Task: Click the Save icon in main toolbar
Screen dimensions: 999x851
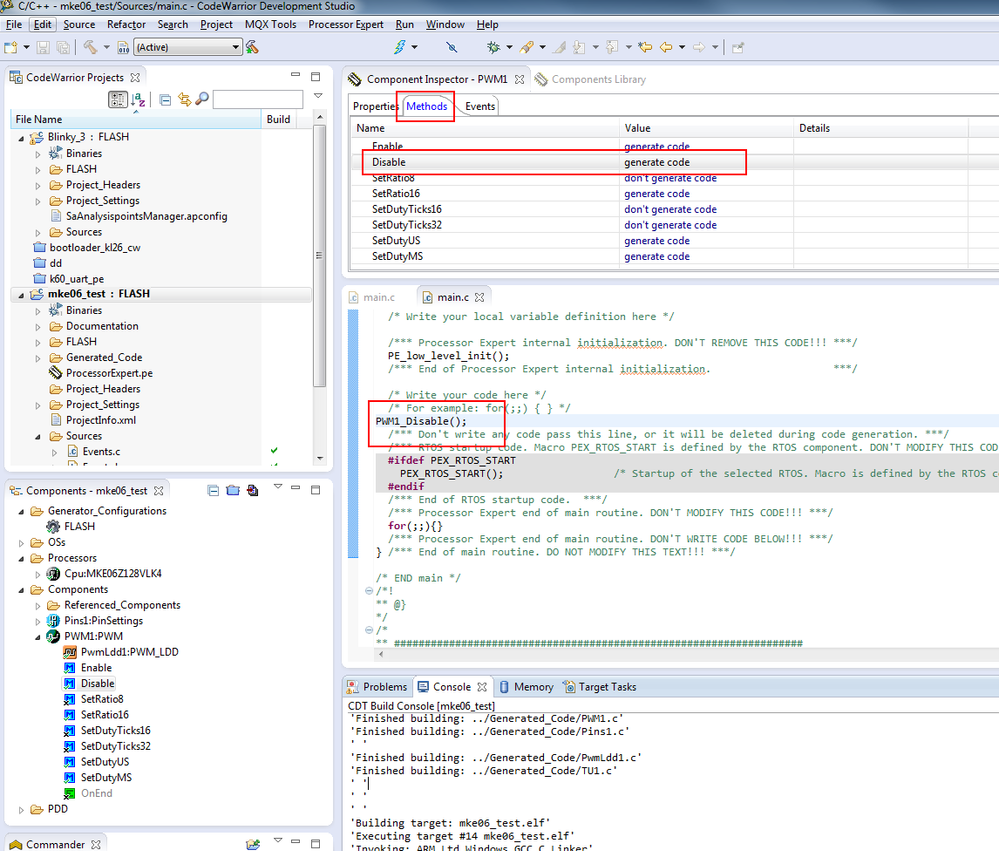Action: coord(43,47)
